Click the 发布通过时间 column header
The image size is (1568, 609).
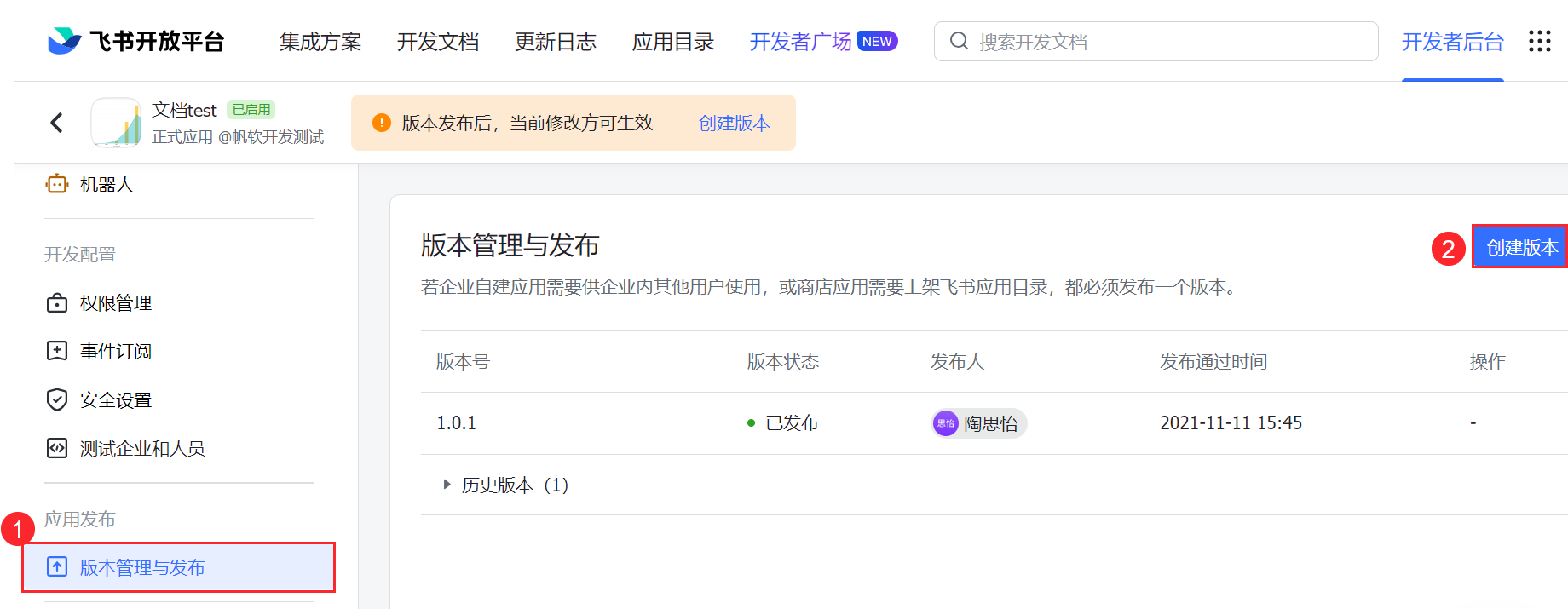1213,362
